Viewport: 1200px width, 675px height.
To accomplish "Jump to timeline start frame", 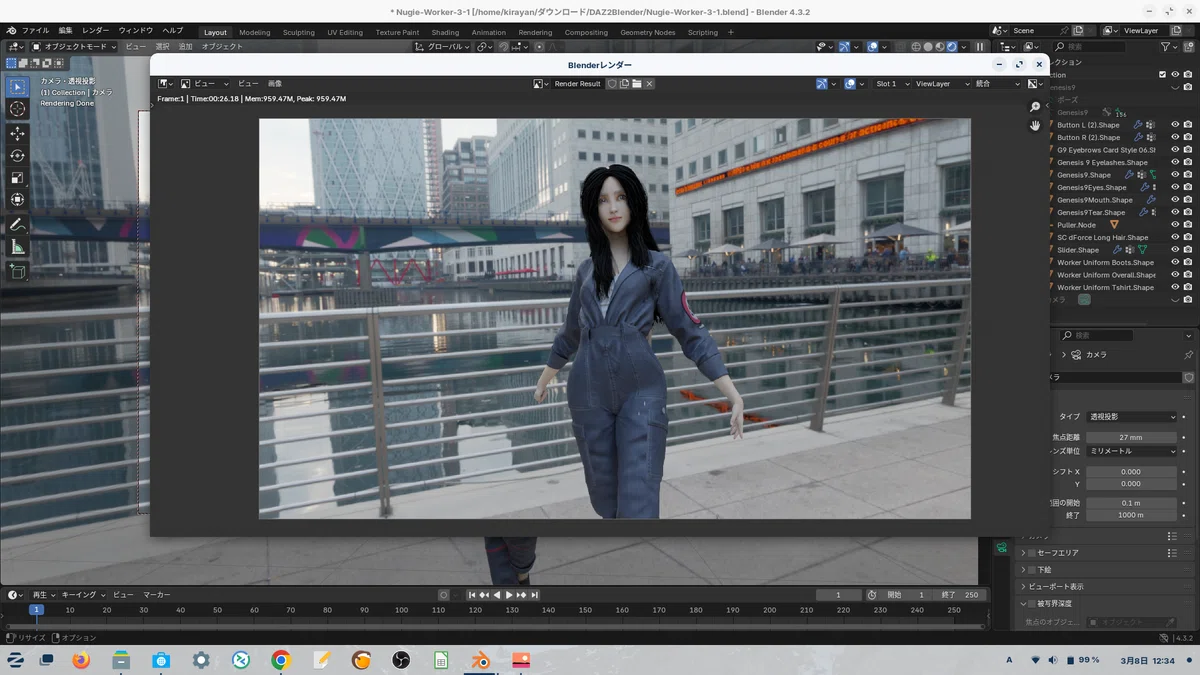I will [472, 595].
